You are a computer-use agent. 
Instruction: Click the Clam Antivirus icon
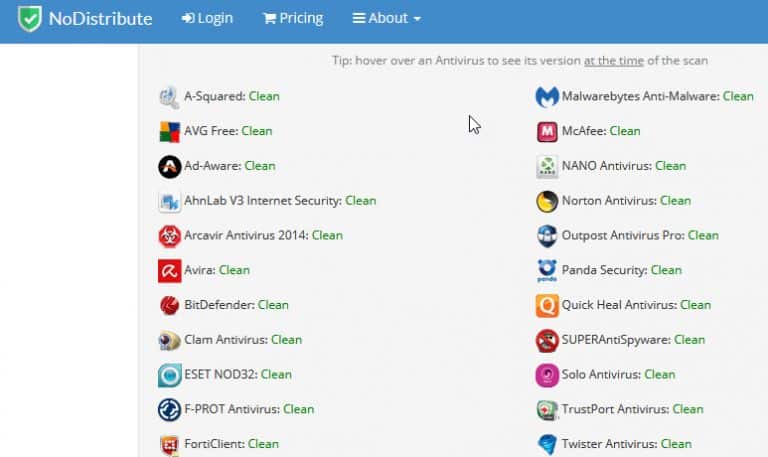click(x=169, y=340)
